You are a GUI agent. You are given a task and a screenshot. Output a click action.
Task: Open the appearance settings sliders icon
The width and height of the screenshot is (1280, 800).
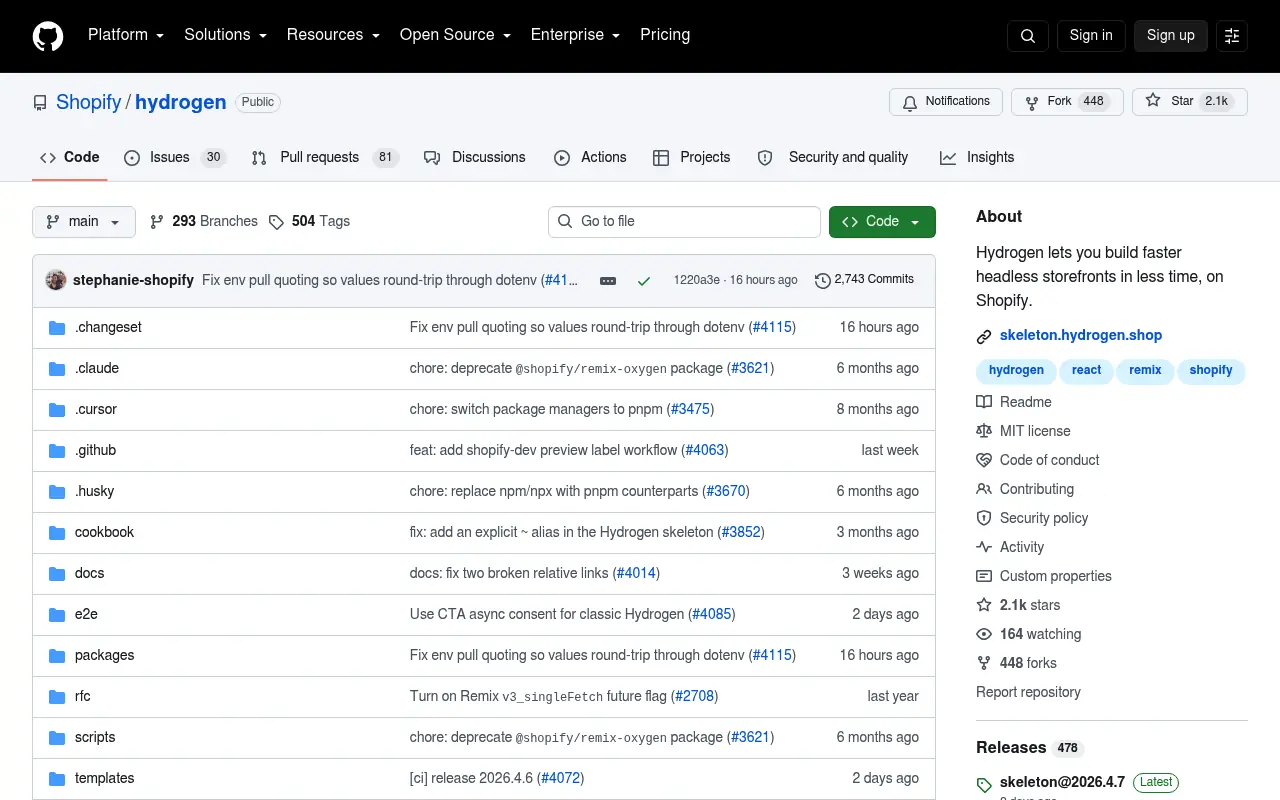(x=1232, y=36)
